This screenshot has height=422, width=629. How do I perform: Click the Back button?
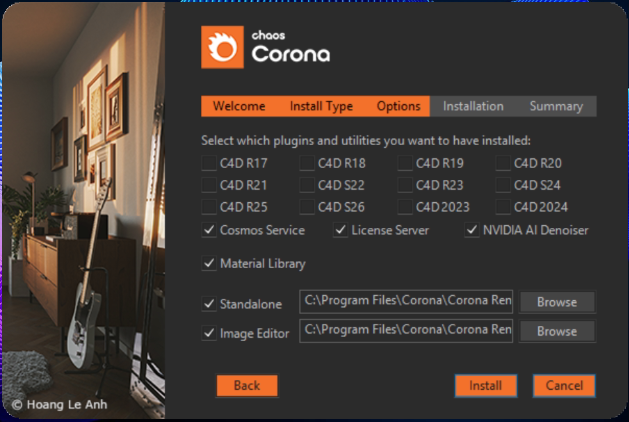[247, 385]
